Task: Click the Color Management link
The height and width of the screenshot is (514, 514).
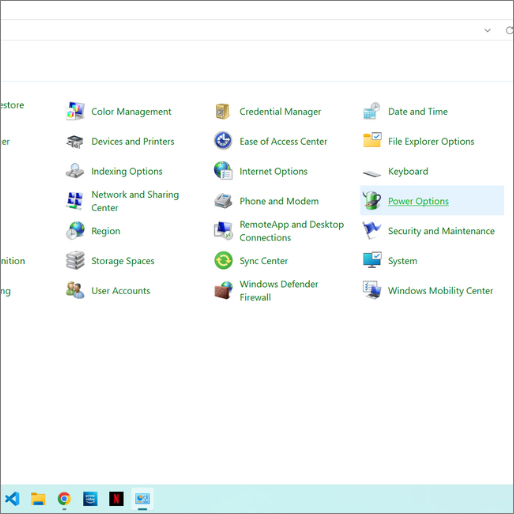Action: (x=131, y=112)
